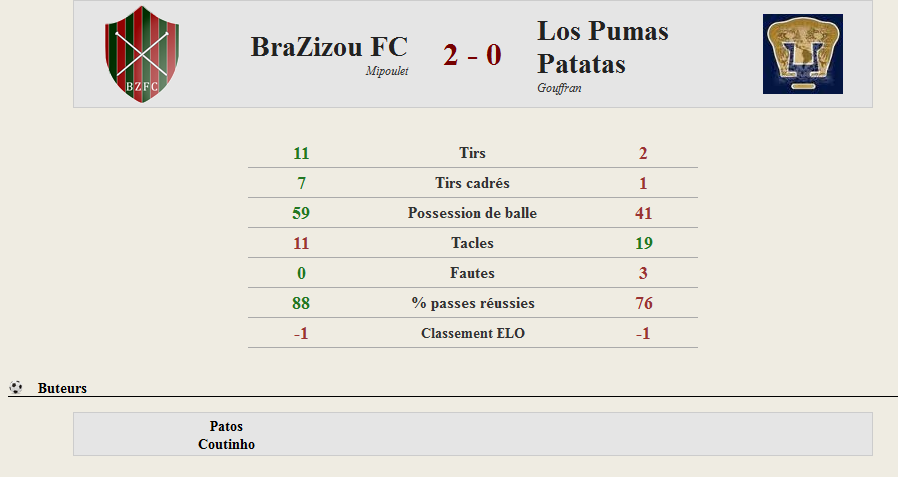Click the soccer ball icon beside Buteurs
898x477 pixels.
(x=16, y=387)
